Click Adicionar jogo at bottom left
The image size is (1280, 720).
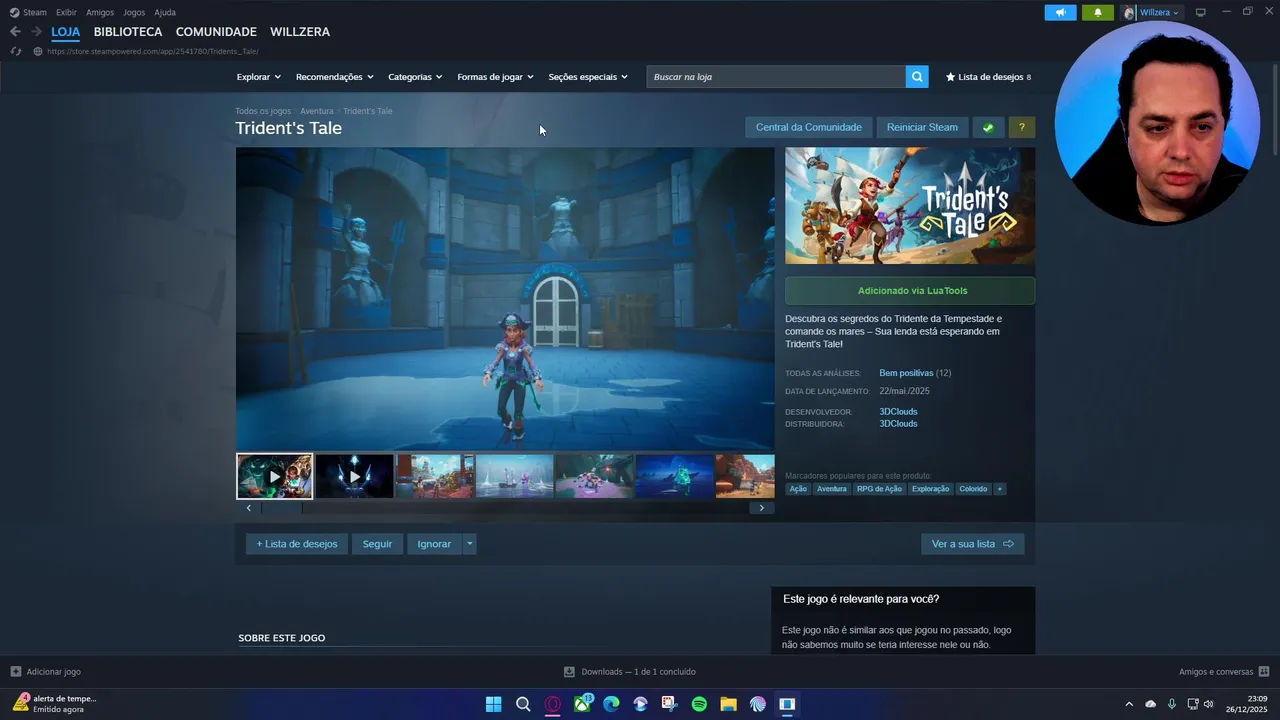click(45, 672)
